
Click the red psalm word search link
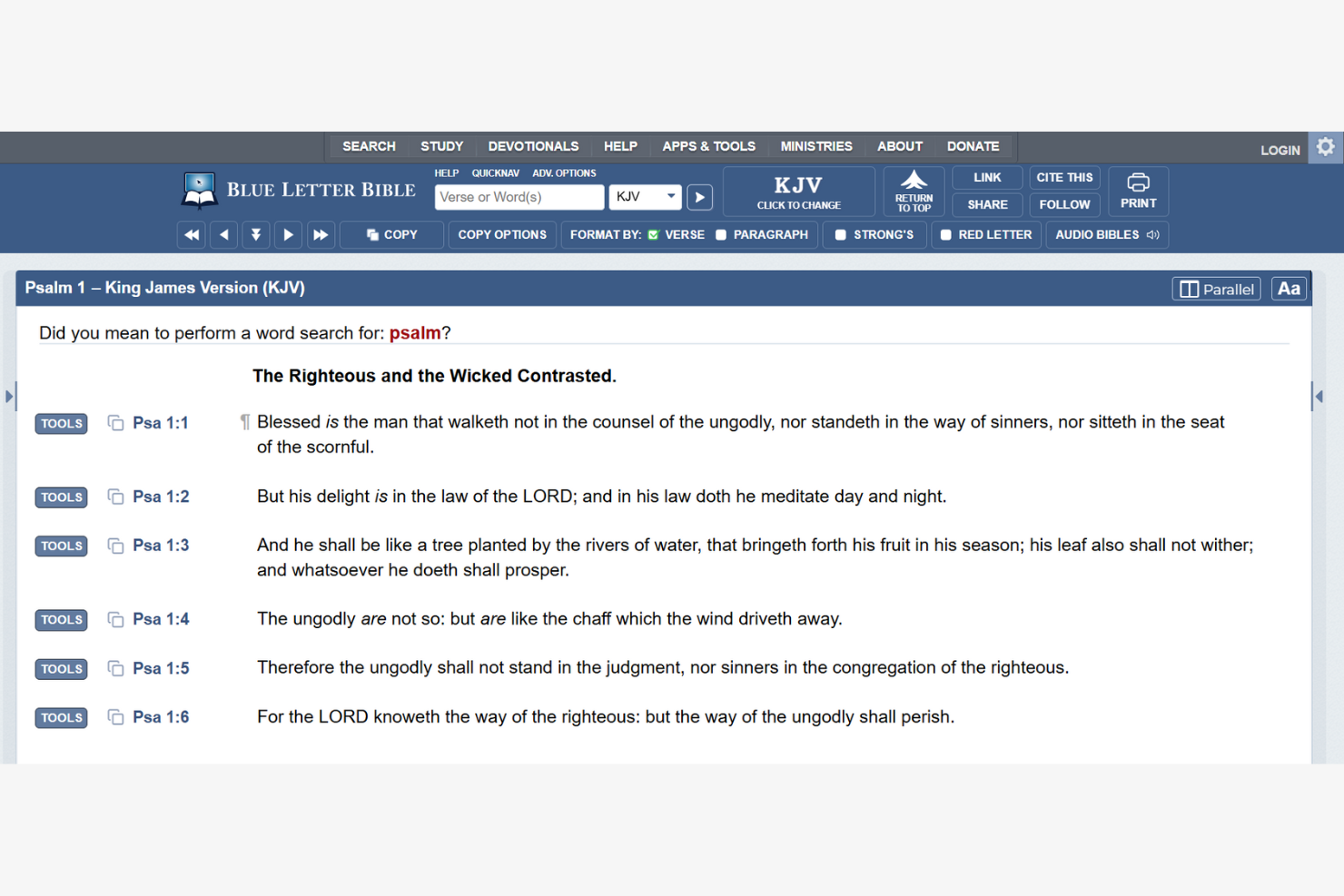(x=415, y=333)
